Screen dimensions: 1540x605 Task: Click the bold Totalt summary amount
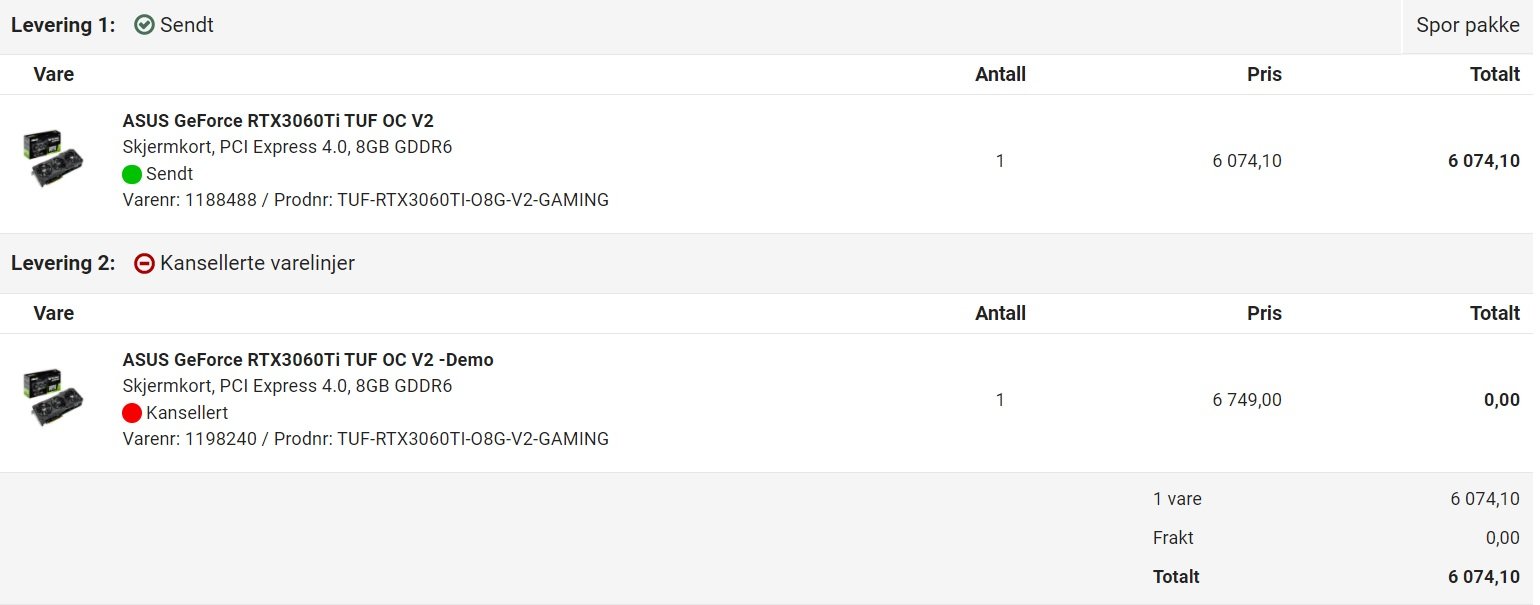click(1484, 577)
